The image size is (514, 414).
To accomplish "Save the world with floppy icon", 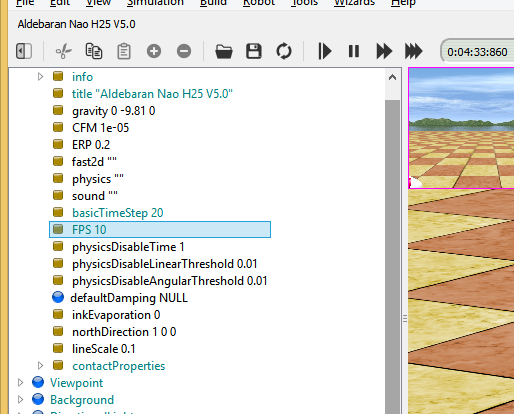I will (254, 51).
